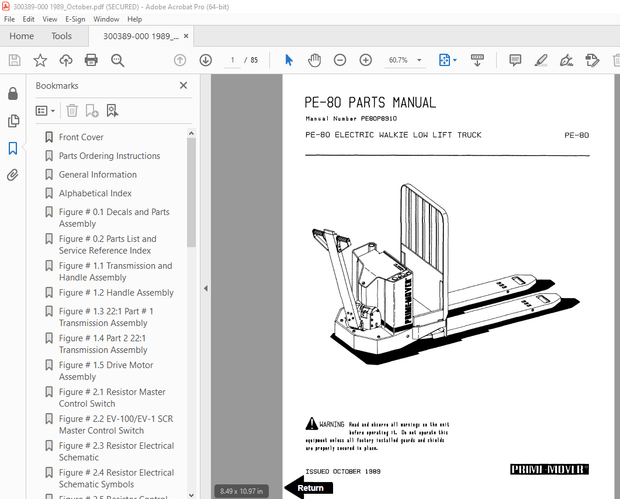Open Figure # 1.3 22:1 Part # 1 bookmark
620x499 pixels.
(106, 317)
